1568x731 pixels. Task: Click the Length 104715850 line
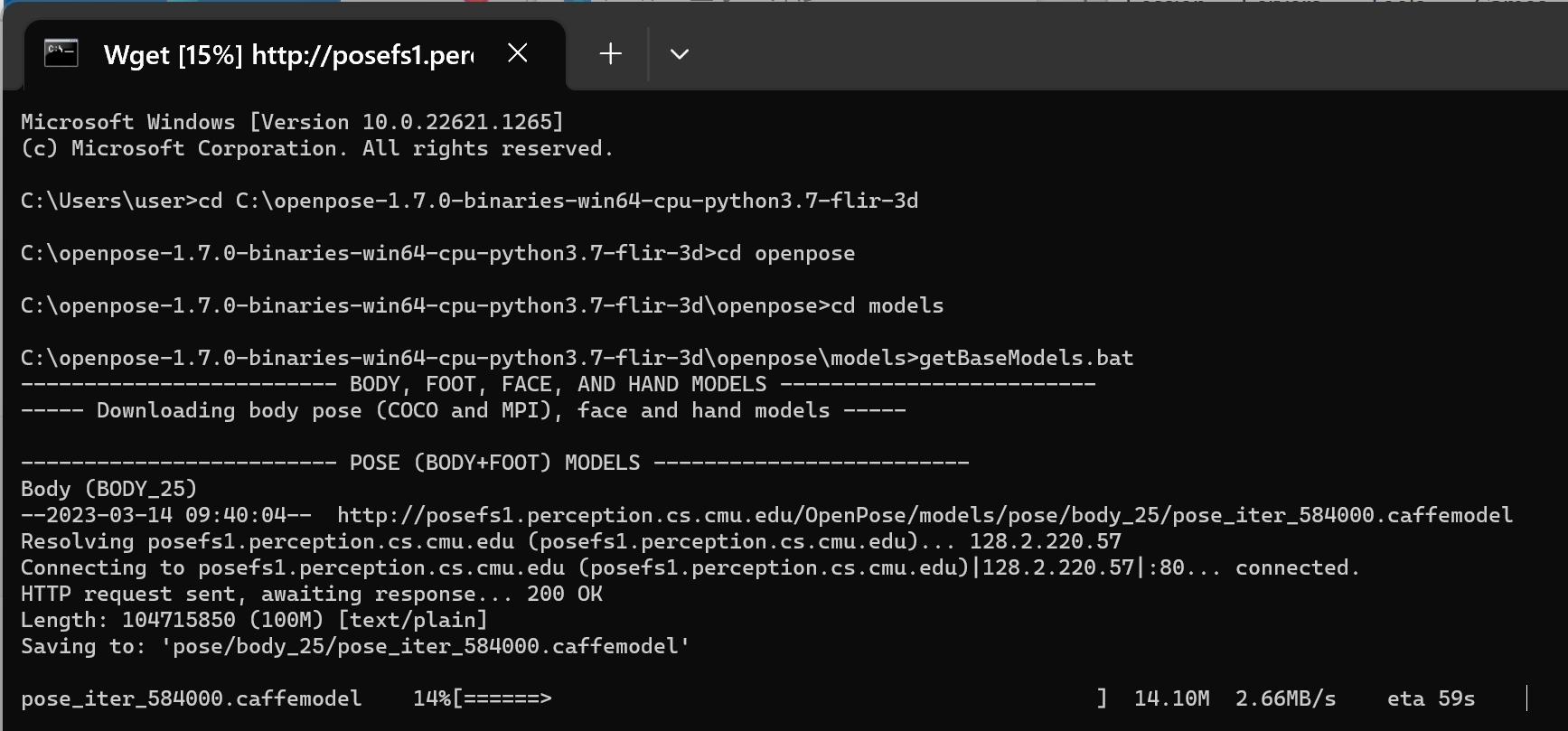click(x=254, y=620)
